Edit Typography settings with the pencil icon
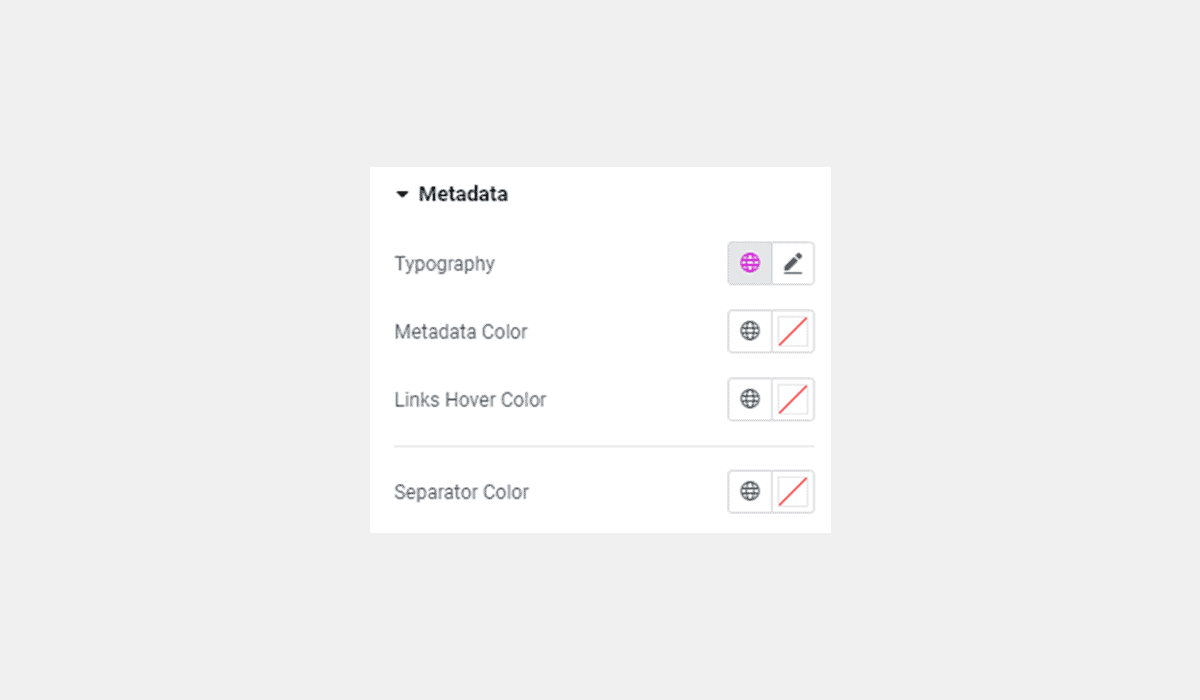 (x=793, y=263)
